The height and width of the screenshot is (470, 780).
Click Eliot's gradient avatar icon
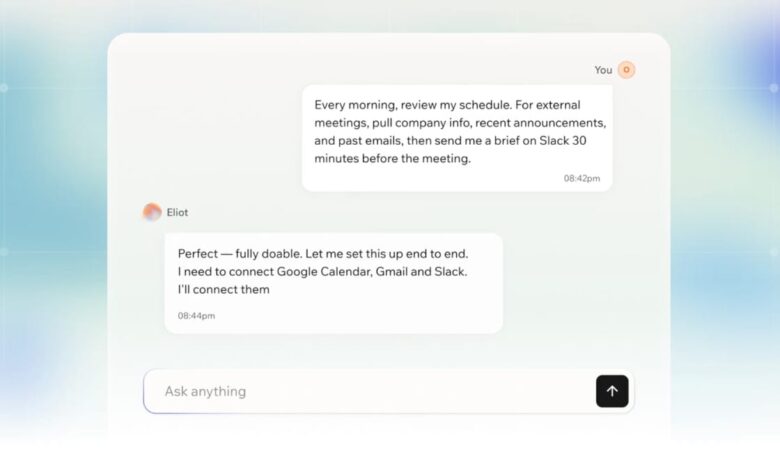(x=152, y=212)
